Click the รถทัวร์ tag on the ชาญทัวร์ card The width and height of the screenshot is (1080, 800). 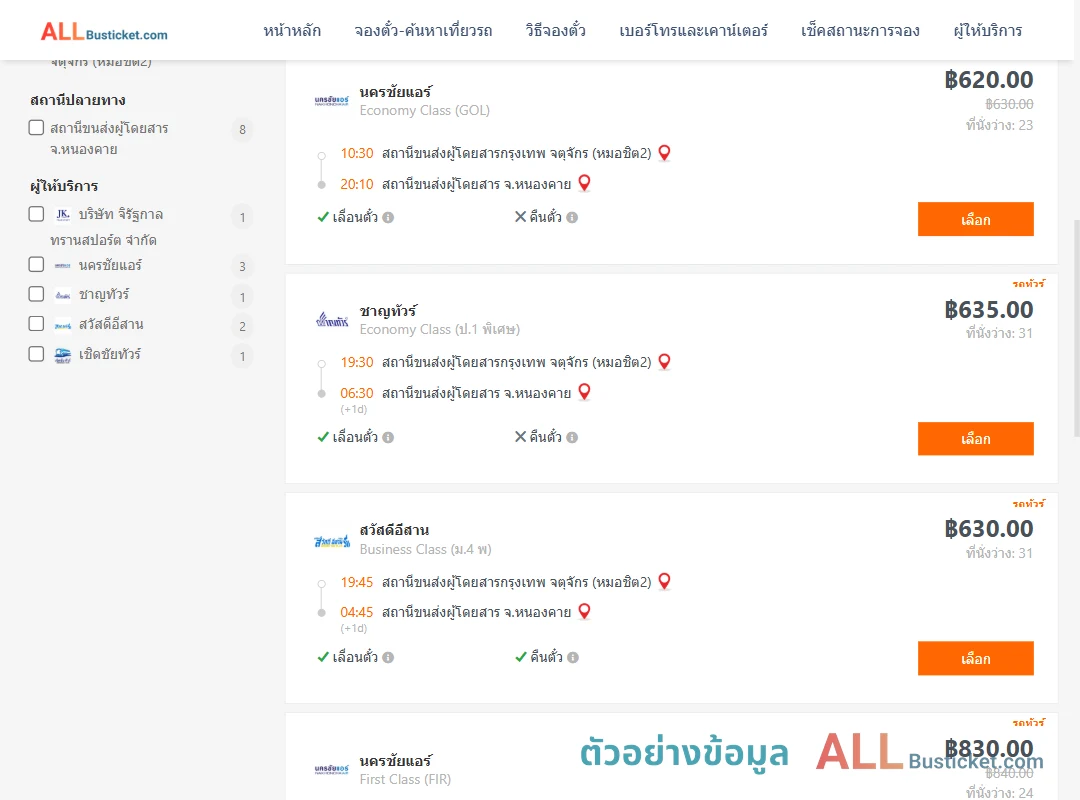[x=1028, y=284]
